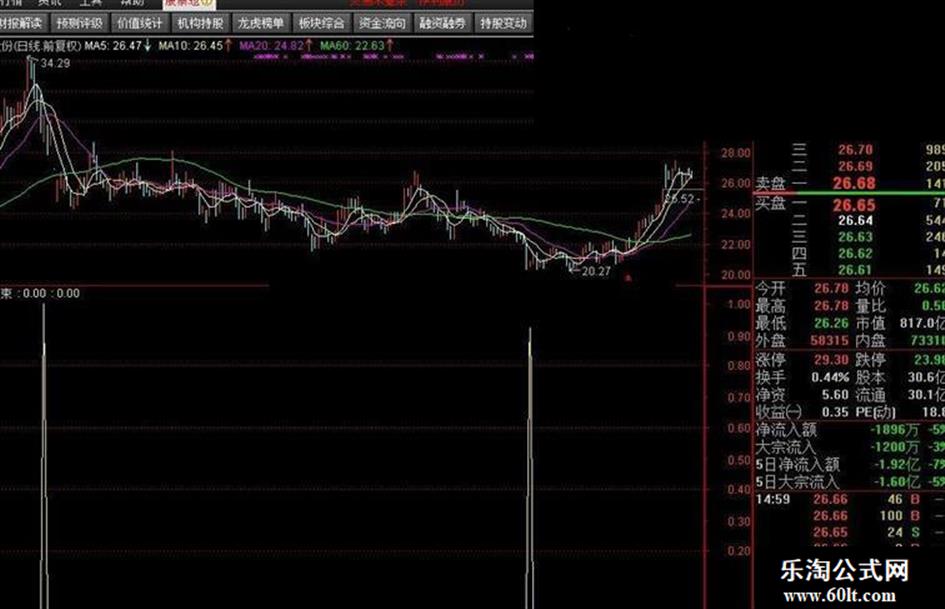Click the trade row with volume 100
Screen dimensions: 945x609
coord(850,516)
